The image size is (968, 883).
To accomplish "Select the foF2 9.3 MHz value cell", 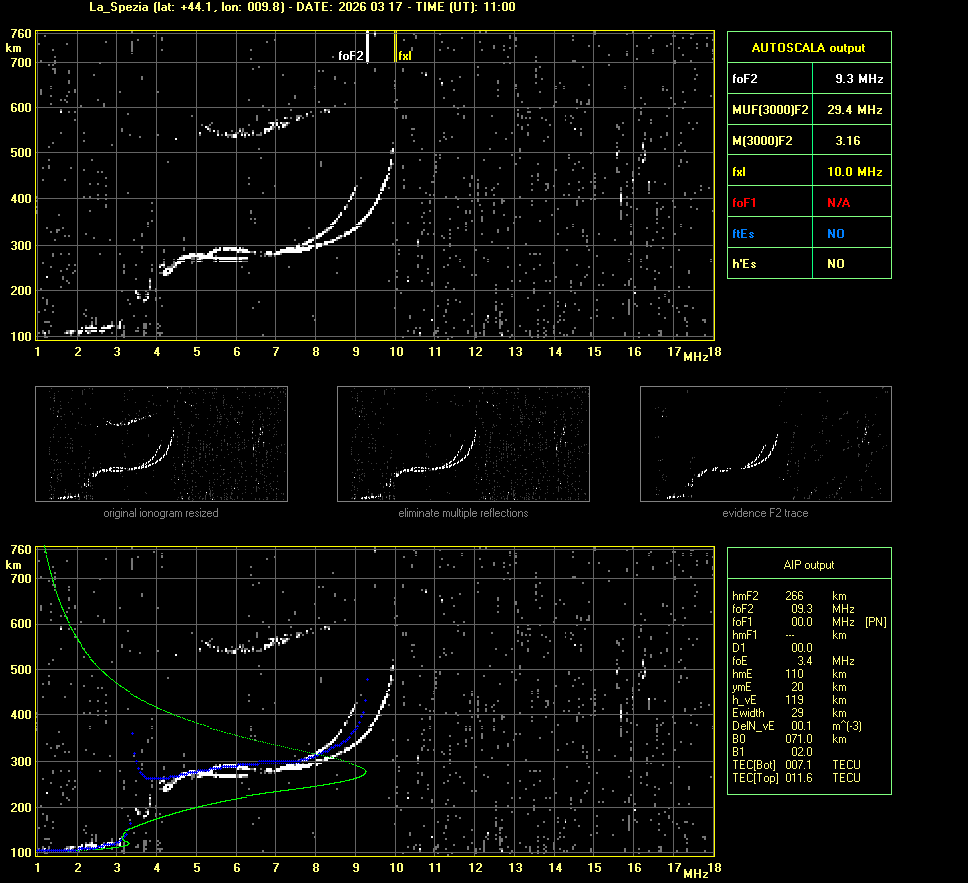I will point(859,78).
